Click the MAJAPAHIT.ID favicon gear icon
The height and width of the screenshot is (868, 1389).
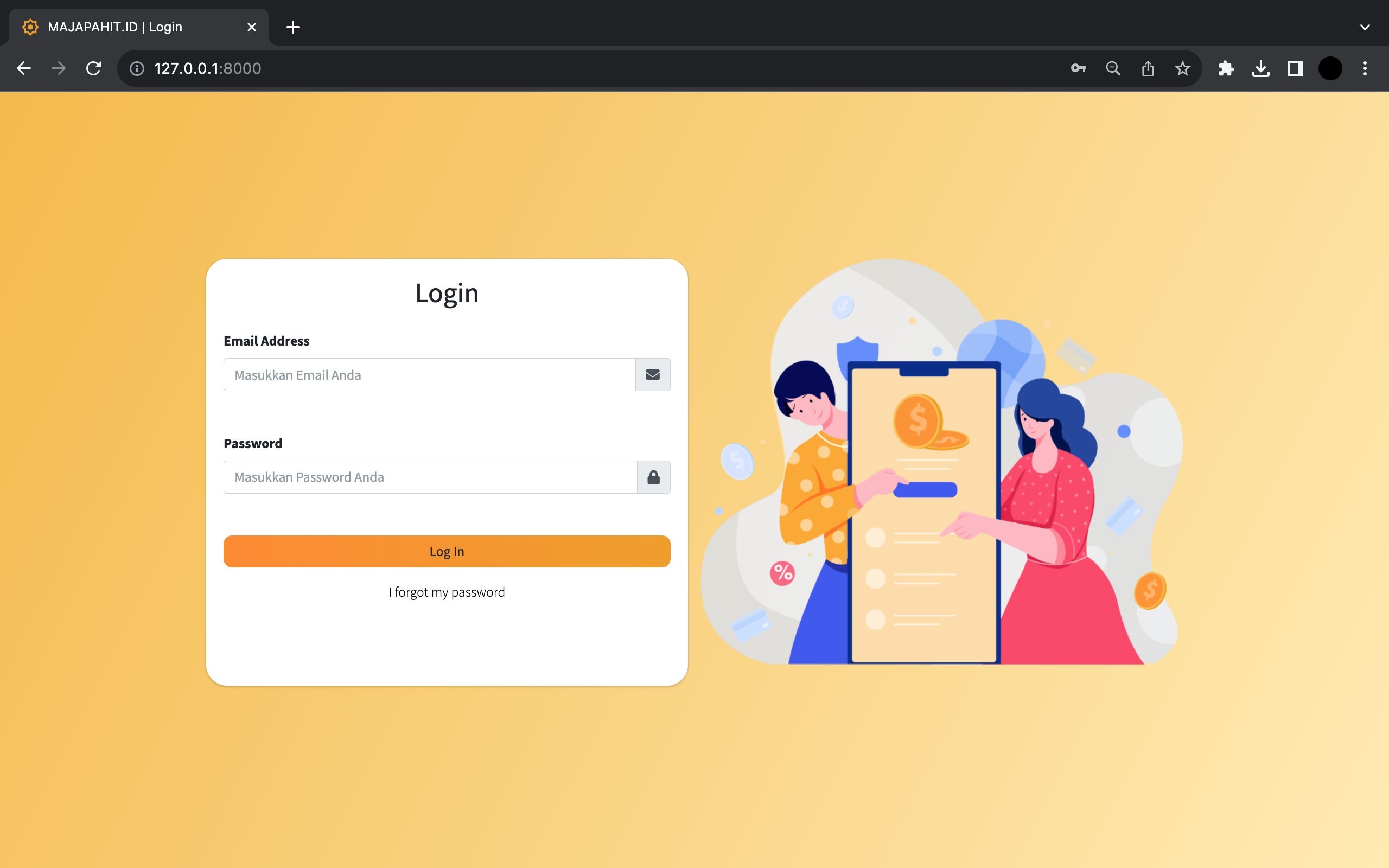coord(30,27)
